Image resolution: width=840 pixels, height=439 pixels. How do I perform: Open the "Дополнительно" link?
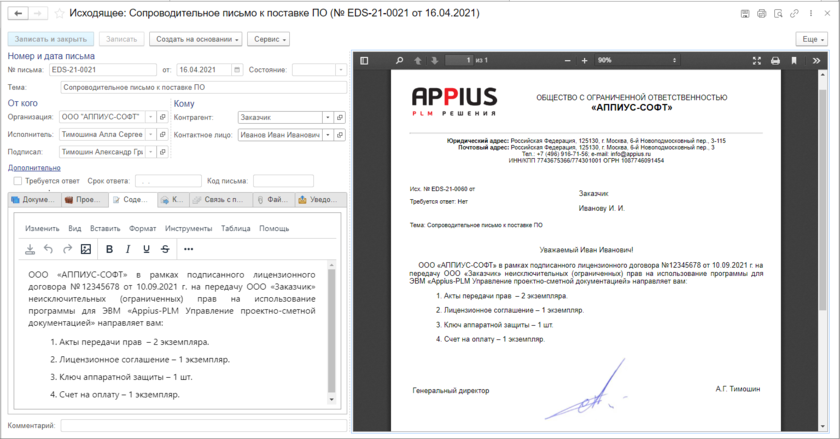point(34,168)
